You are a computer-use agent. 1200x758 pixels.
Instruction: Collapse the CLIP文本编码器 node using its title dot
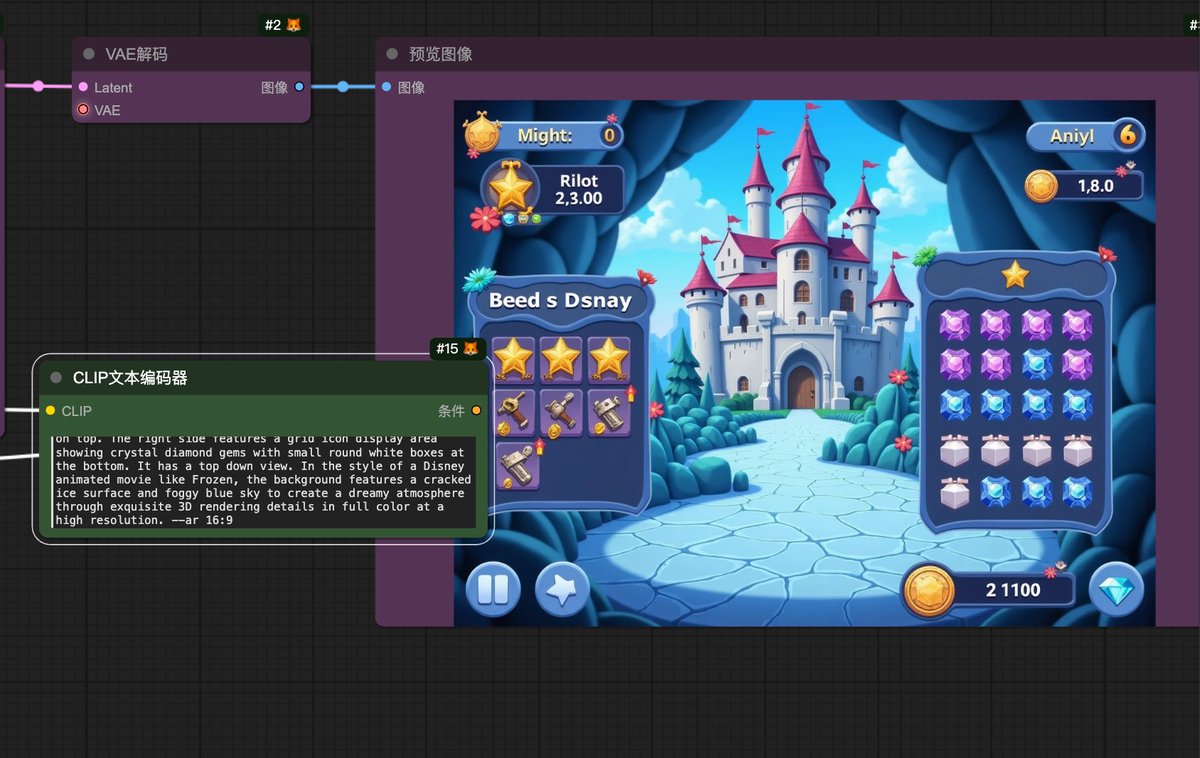coord(56,377)
